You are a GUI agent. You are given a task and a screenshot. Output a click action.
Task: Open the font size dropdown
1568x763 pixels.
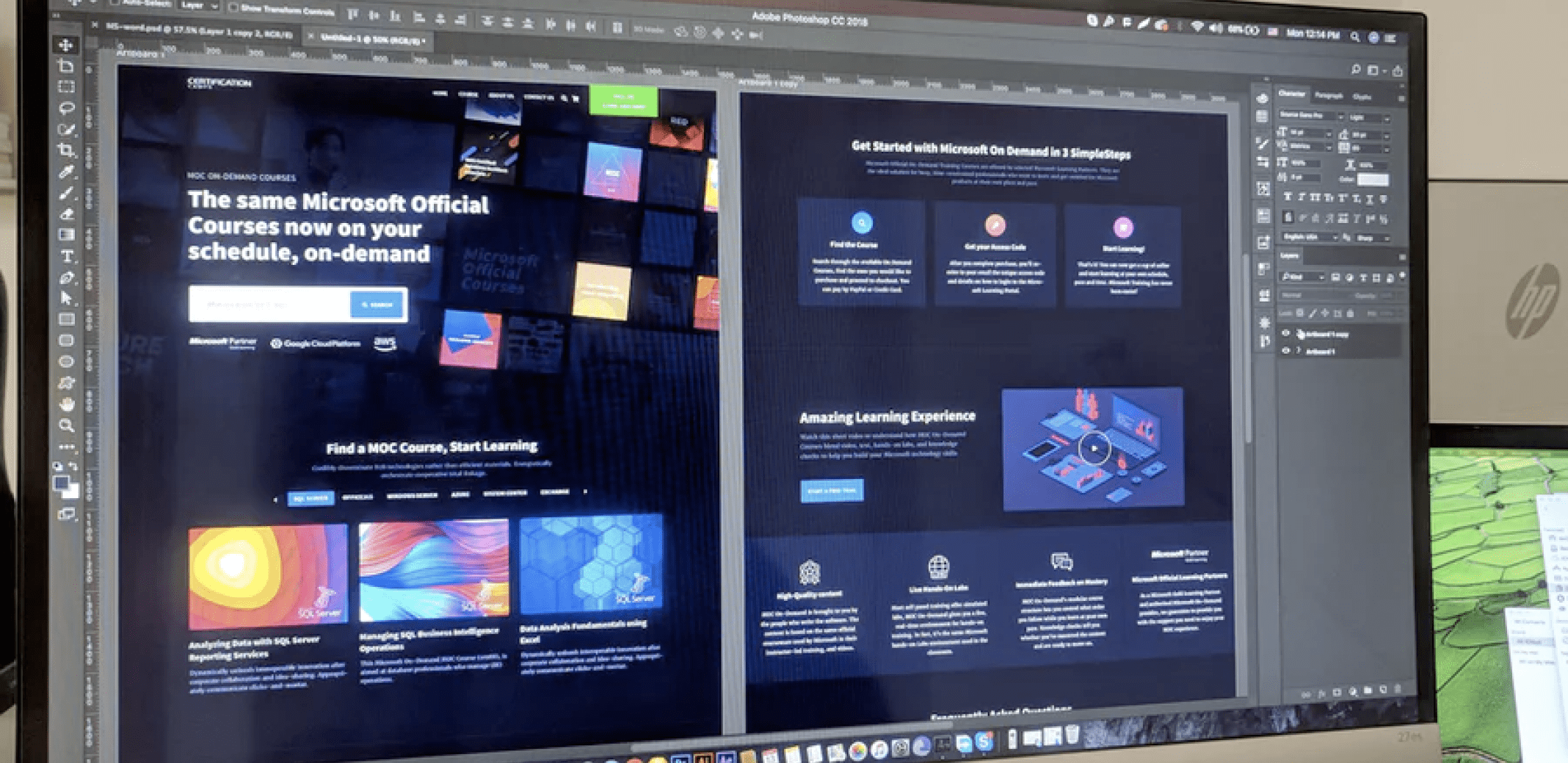(x=1310, y=133)
